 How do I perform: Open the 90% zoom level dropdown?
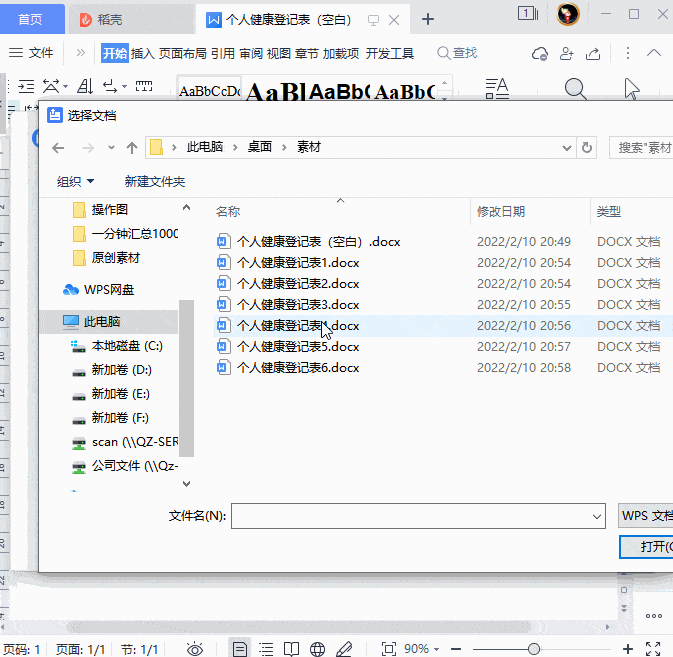(x=437, y=650)
